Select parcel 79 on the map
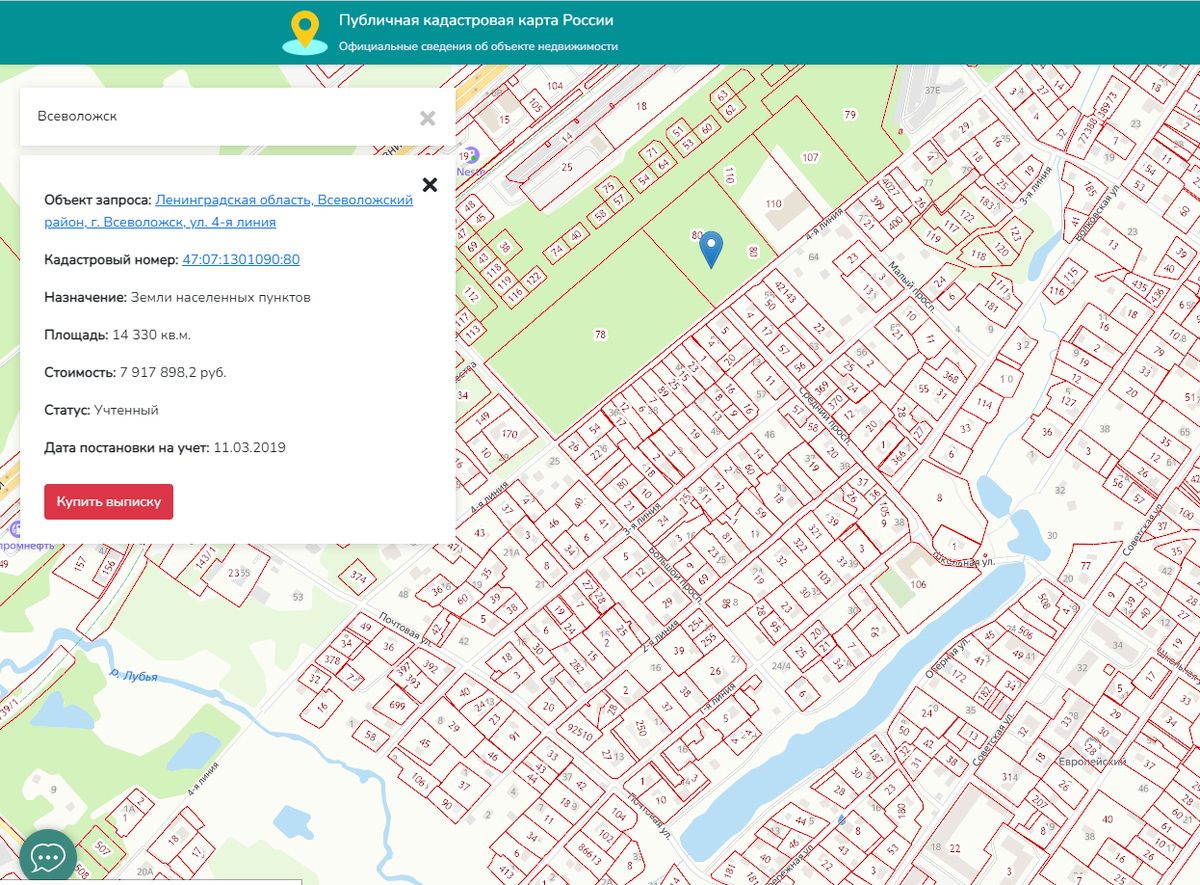Viewport: 1200px width, 885px height. coord(850,115)
